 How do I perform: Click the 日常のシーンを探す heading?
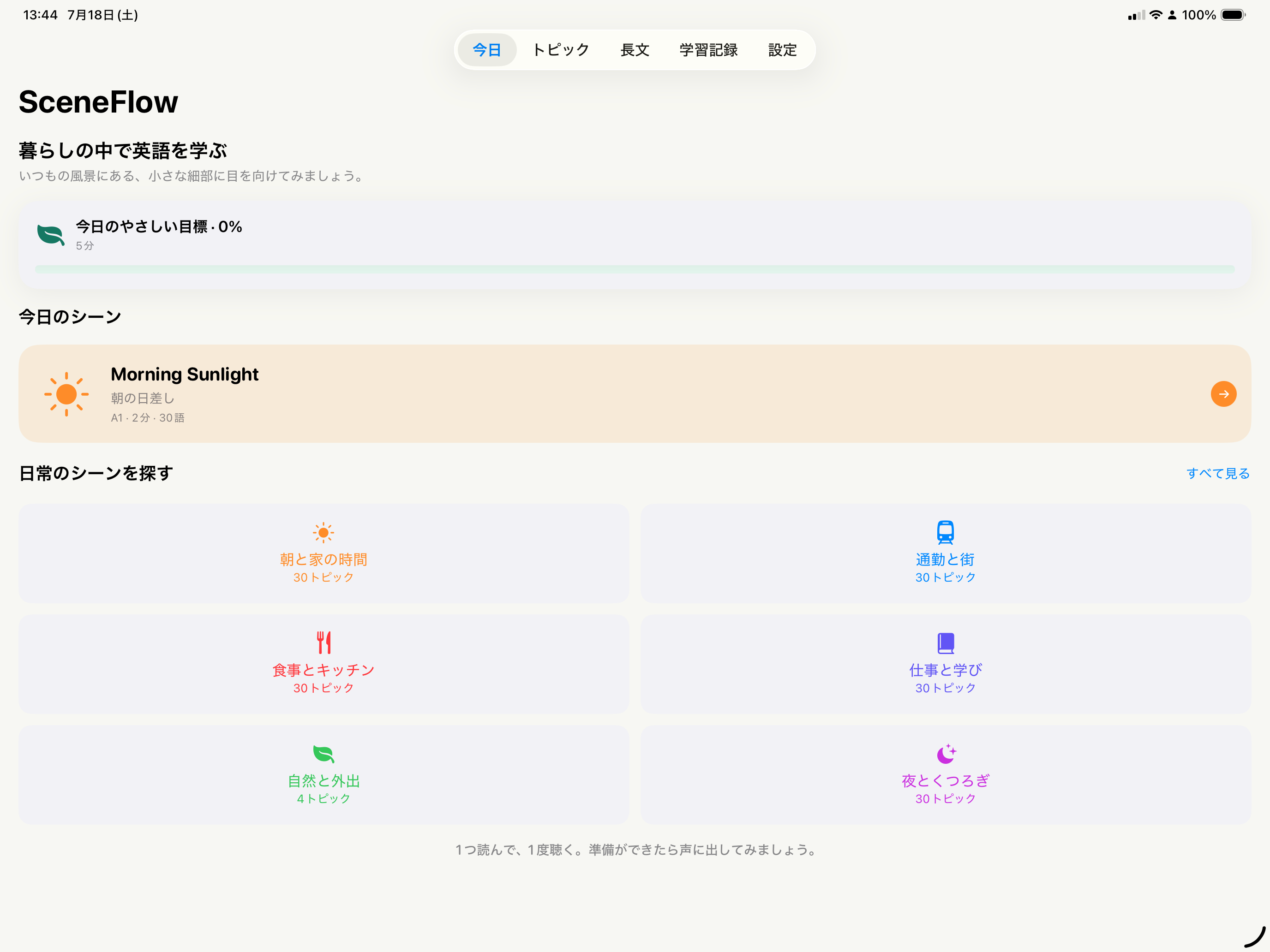click(x=96, y=473)
